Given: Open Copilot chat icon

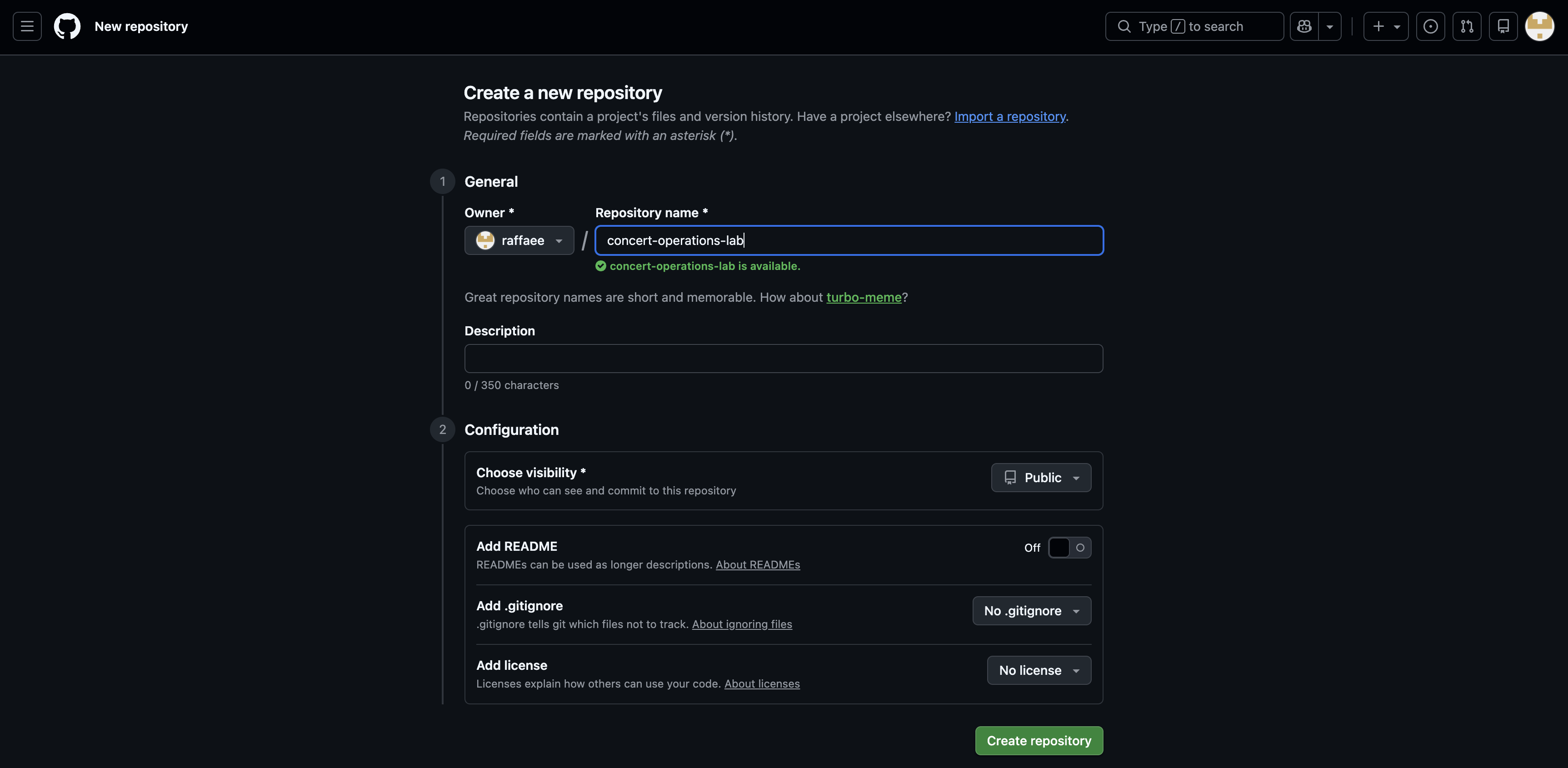Looking at the screenshot, I should [1304, 26].
